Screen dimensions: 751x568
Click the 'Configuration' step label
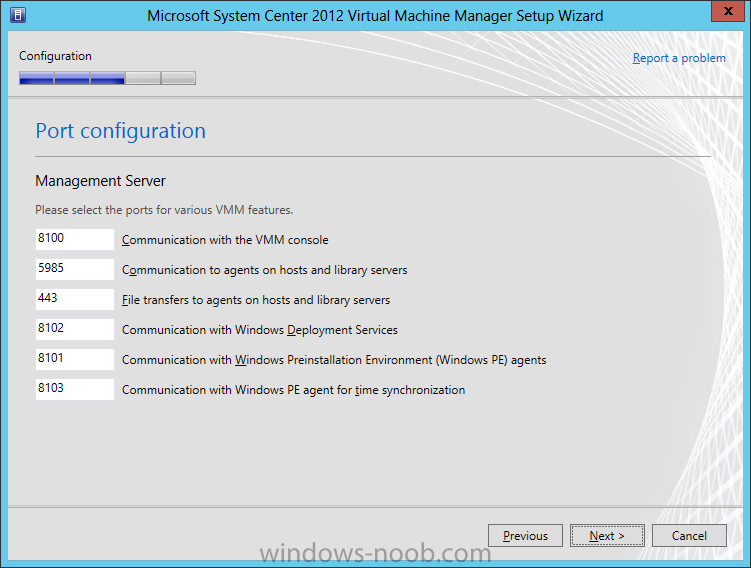(55, 56)
